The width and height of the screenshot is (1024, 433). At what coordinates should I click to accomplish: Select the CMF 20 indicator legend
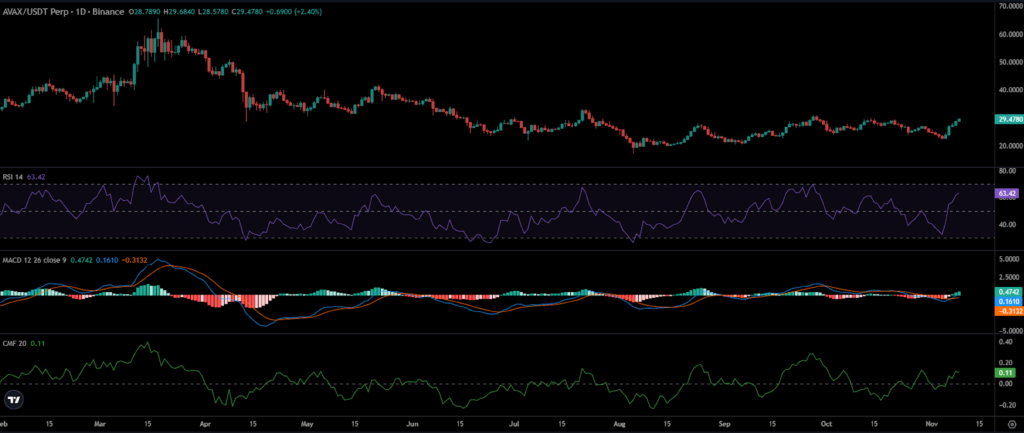pos(15,343)
